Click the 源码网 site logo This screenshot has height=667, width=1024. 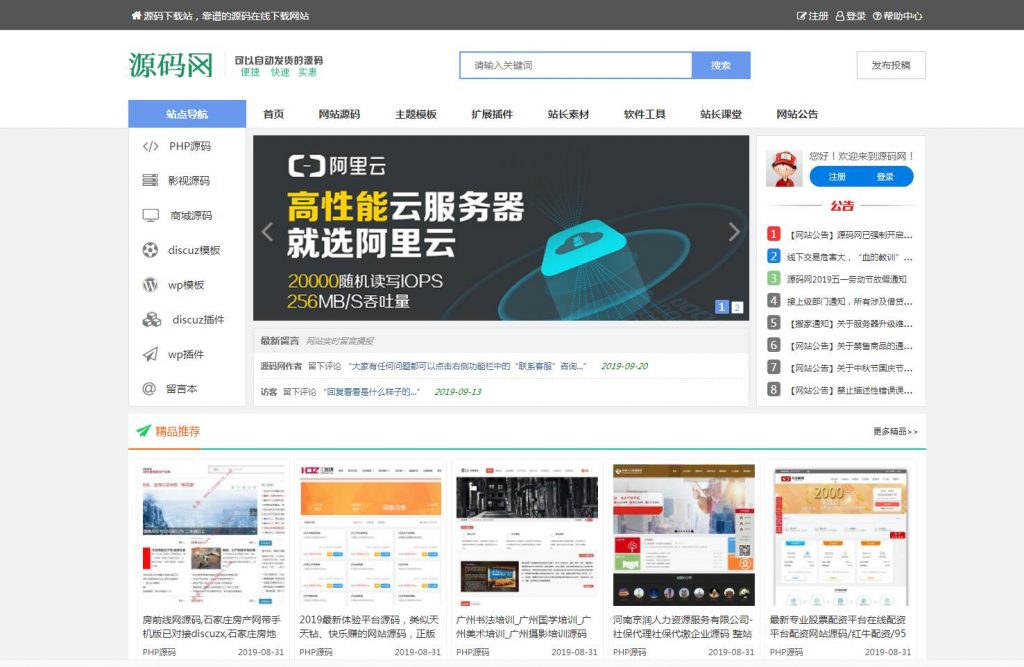coord(170,65)
